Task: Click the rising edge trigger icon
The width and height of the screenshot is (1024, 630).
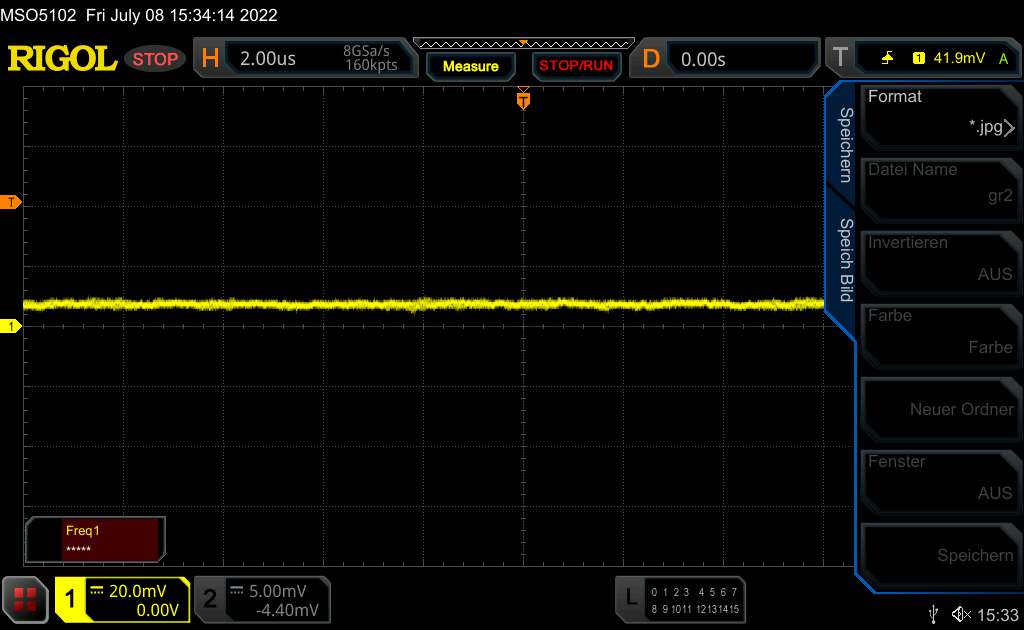Action: [887, 59]
